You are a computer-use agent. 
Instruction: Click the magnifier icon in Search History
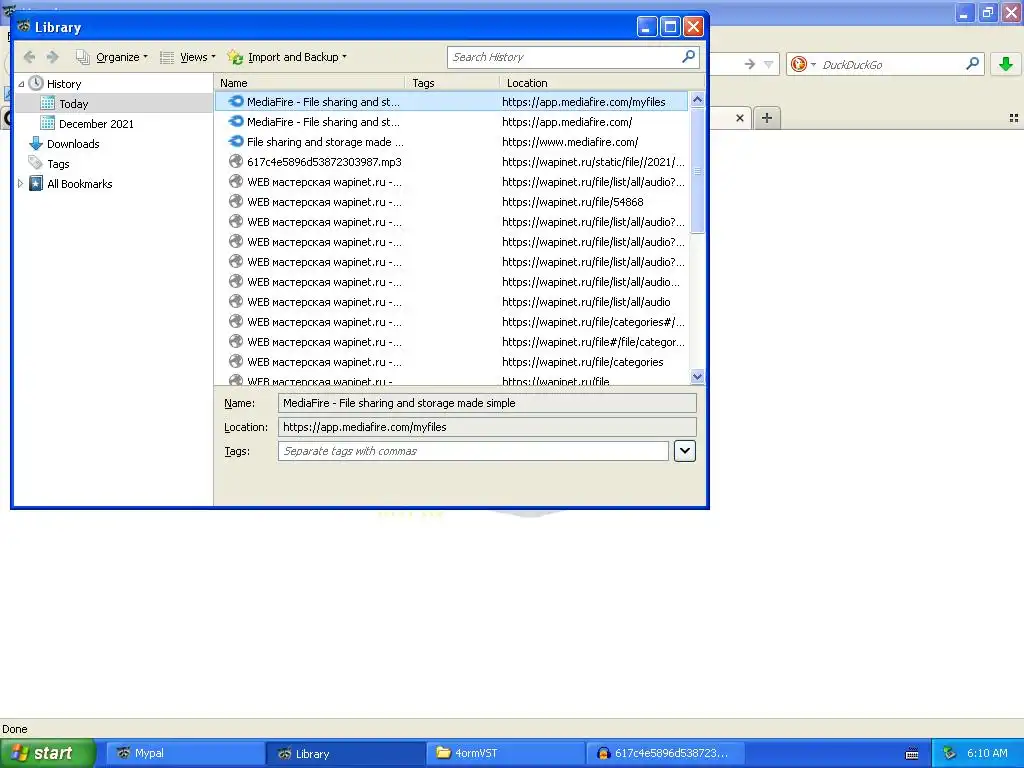[688, 57]
